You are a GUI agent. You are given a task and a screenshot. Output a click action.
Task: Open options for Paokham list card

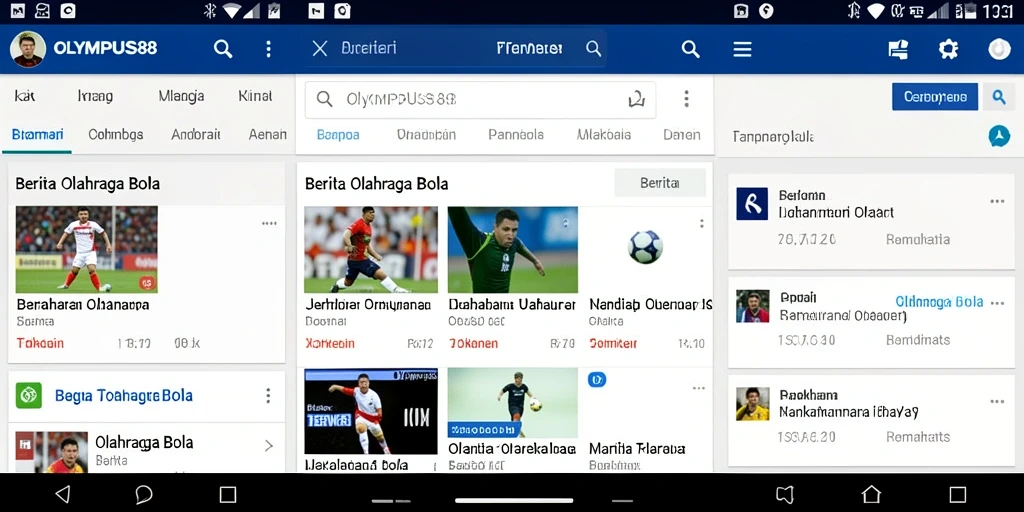pos(997,402)
